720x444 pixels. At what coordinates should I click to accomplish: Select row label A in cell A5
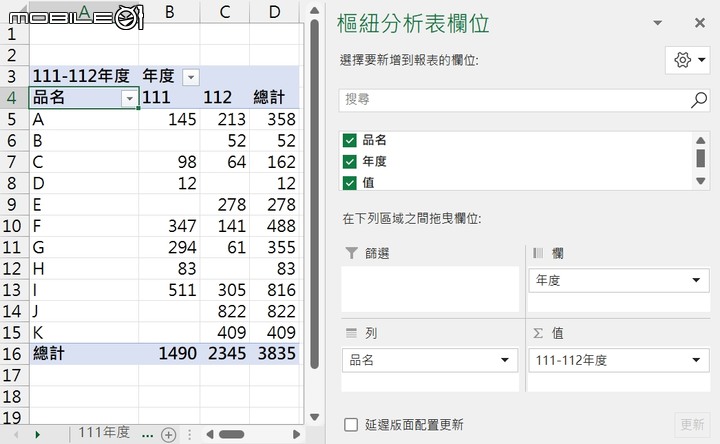click(84, 119)
